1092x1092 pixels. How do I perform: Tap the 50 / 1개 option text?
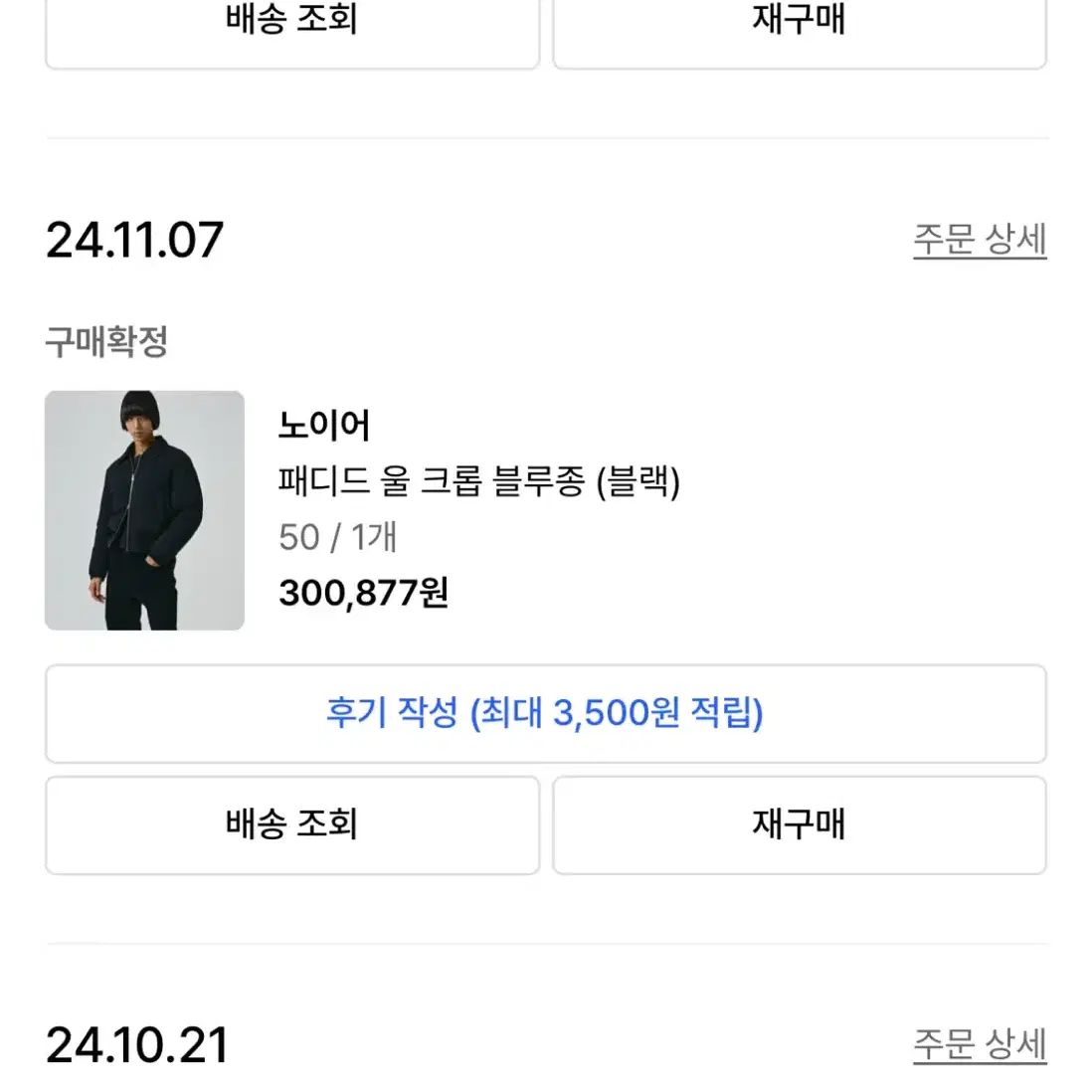[x=338, y=537]
